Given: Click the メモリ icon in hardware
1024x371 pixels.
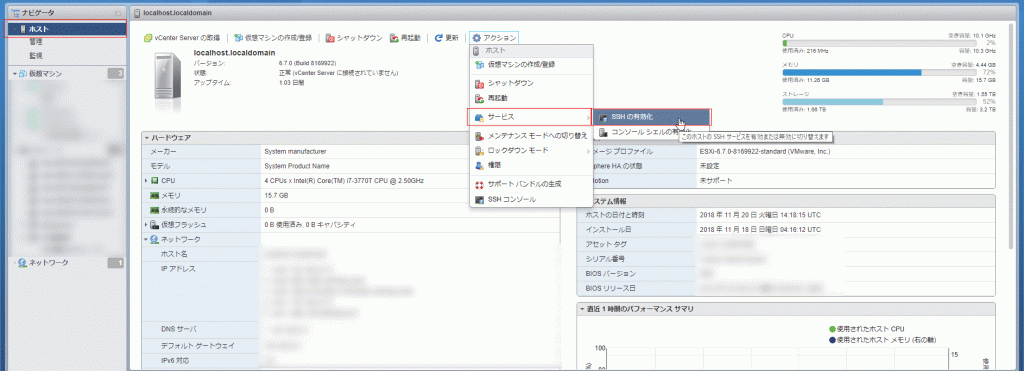Looking at the screenshot, I should click(x=155, y=195).
